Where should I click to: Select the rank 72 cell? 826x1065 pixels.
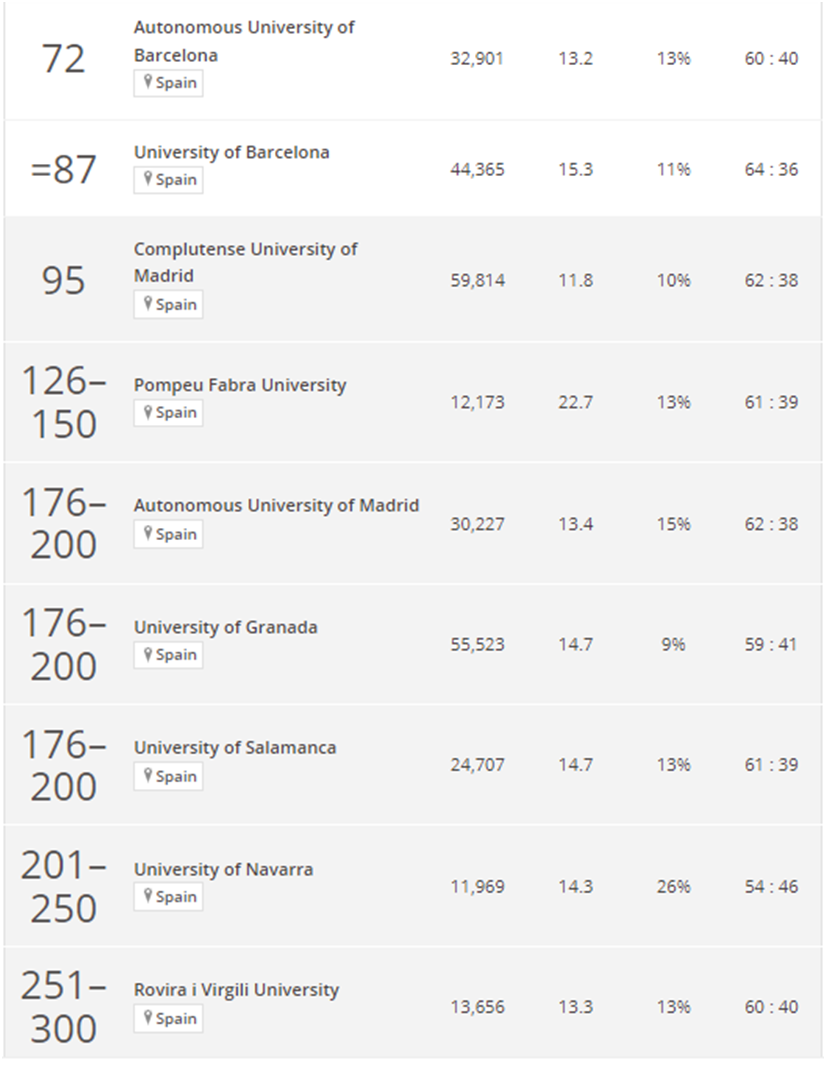(x=64, y=59)
